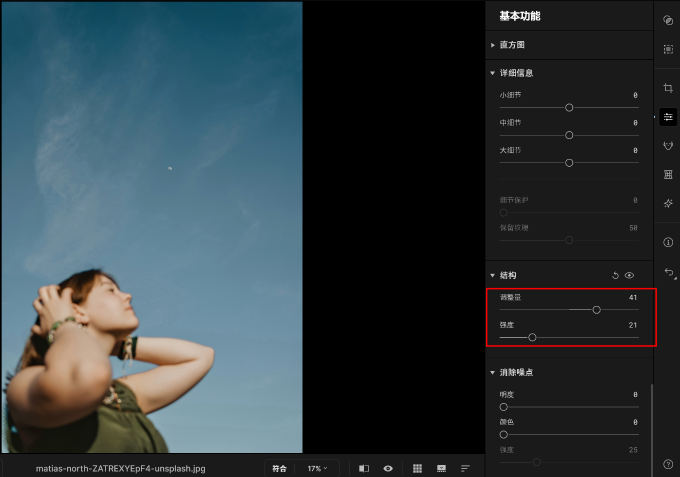This screenshot has height=477, width=680.
Task: Reset the 结构 section with the reset icon
Action: 615,275
